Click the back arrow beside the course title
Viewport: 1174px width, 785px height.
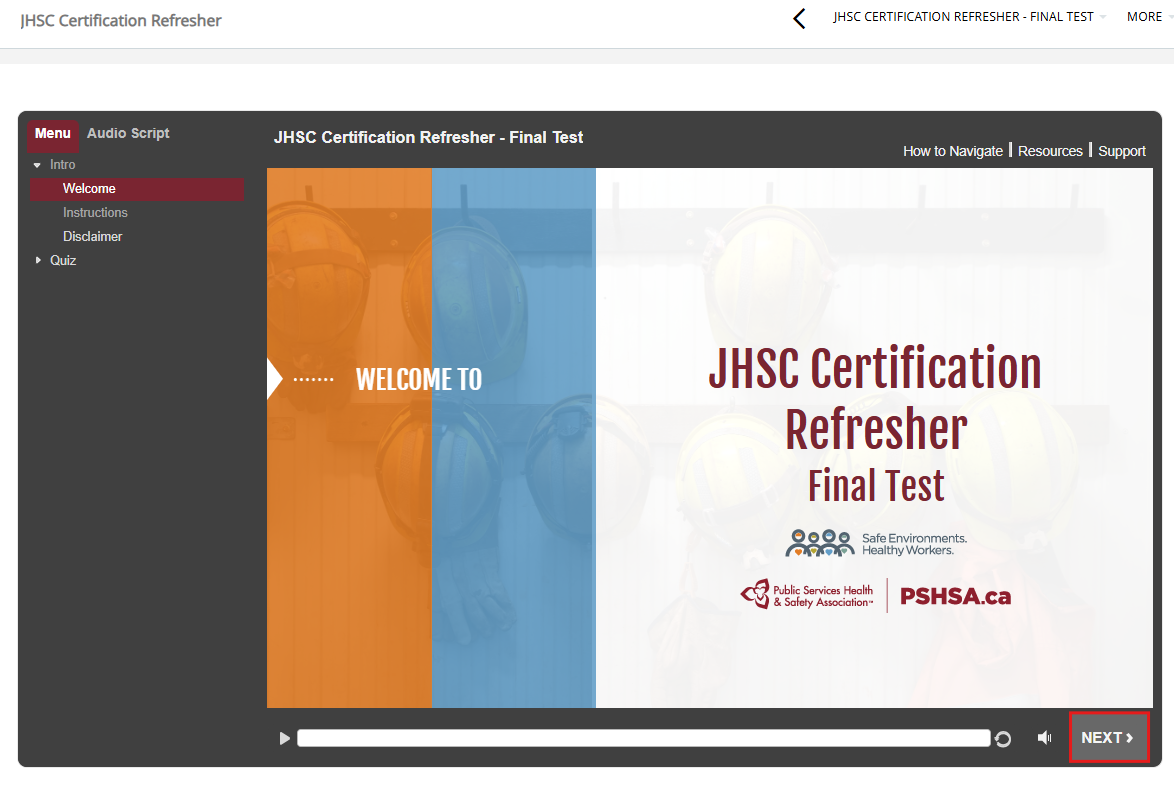pos(799,18)
